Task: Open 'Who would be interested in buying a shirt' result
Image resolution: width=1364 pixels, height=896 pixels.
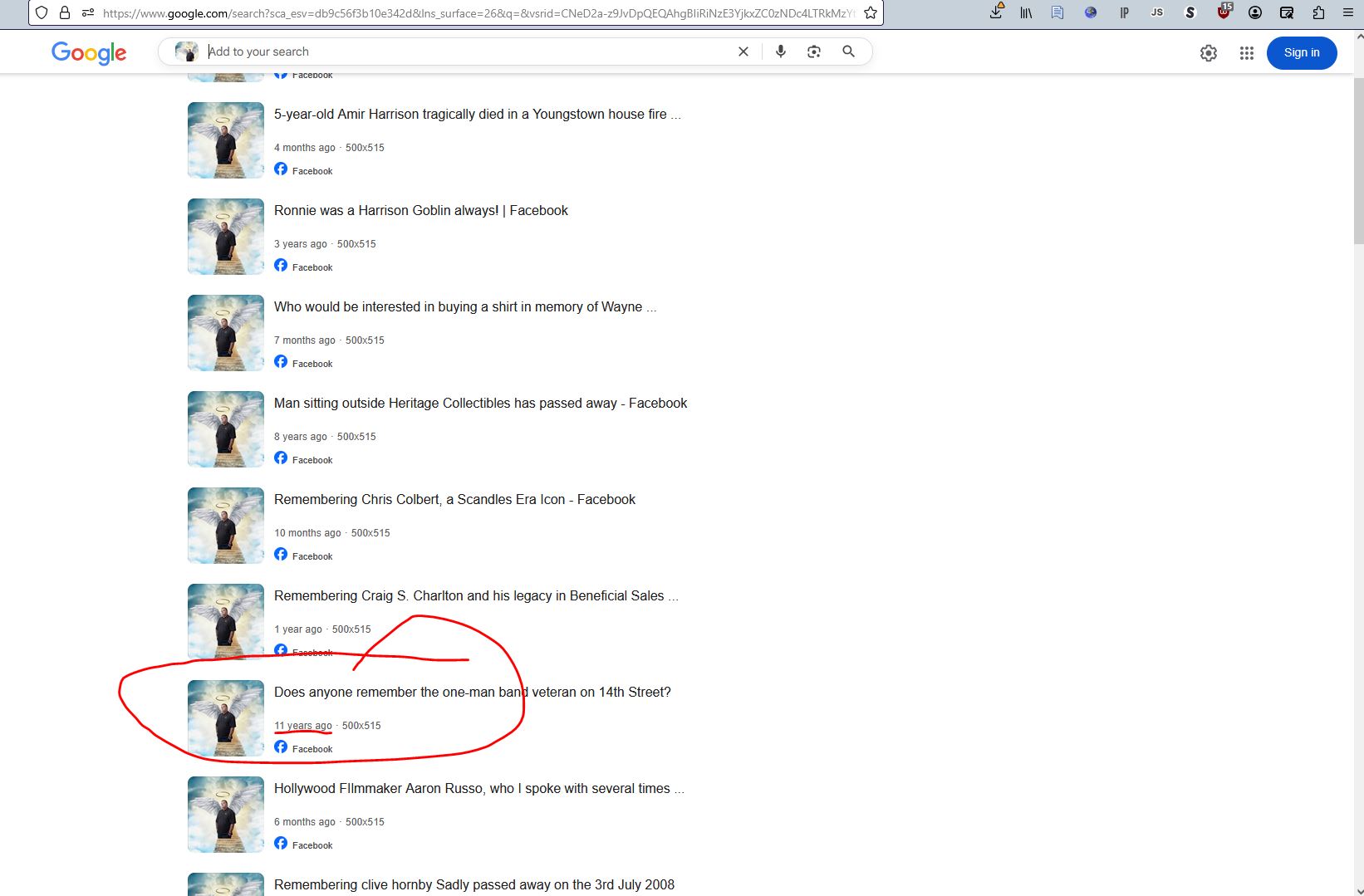Action: click(x=465, y=307)
